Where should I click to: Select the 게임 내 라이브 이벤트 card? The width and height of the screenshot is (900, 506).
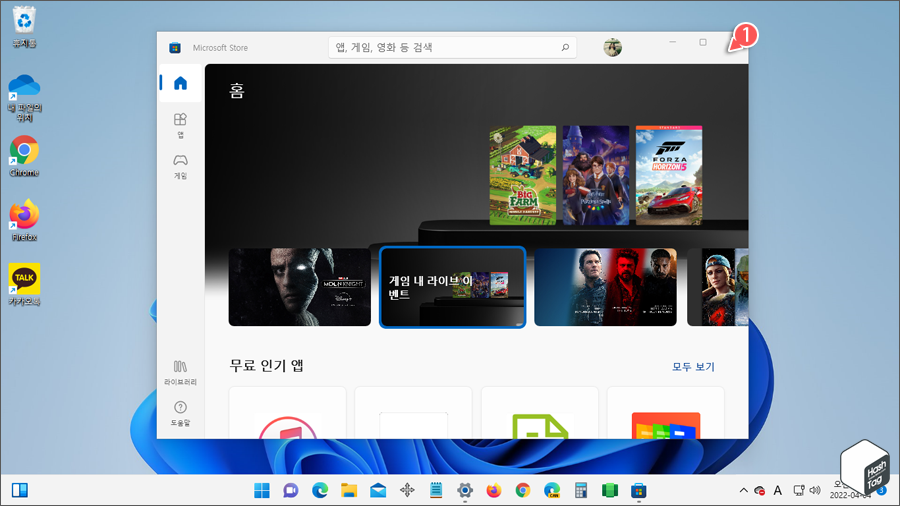pos(452,287)
